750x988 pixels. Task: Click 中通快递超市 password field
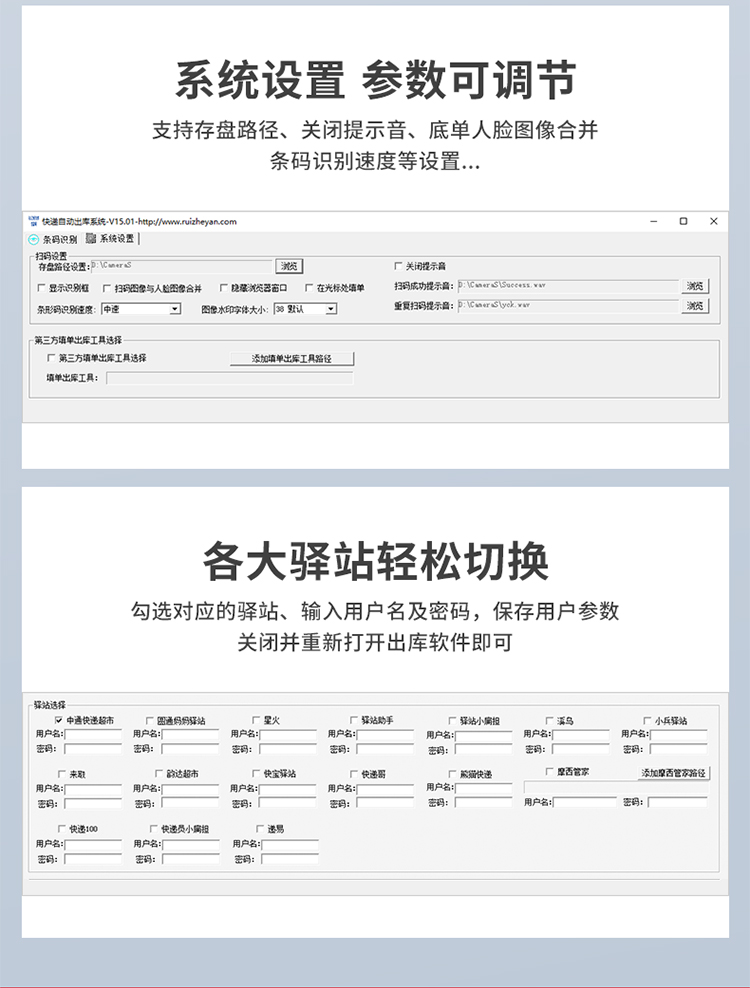(93, 749)
